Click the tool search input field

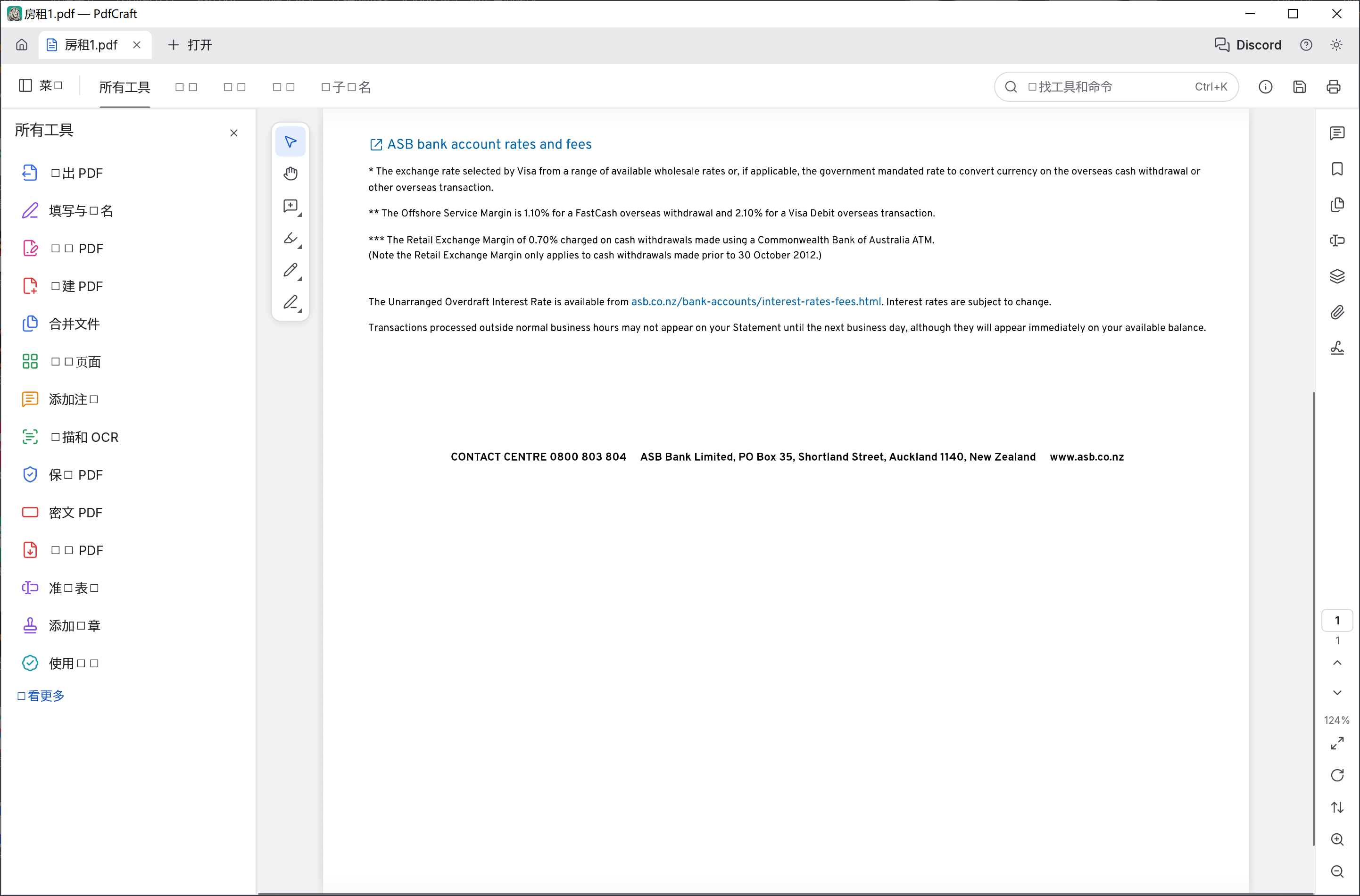pyautogui.click(x=1116, y=87)
